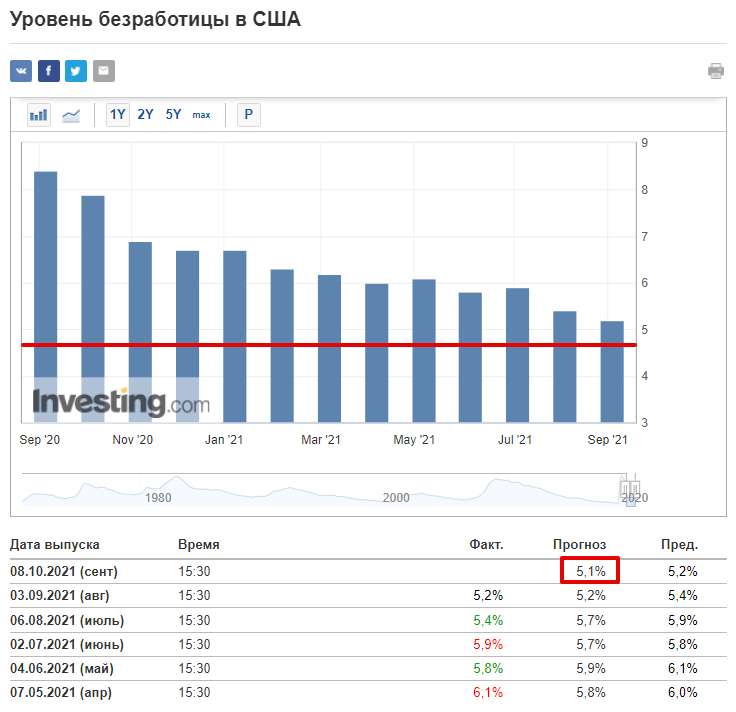The image size is (736, 712).
Task: Click the 1980 area on range navigator
Action: tap(158, 498)
